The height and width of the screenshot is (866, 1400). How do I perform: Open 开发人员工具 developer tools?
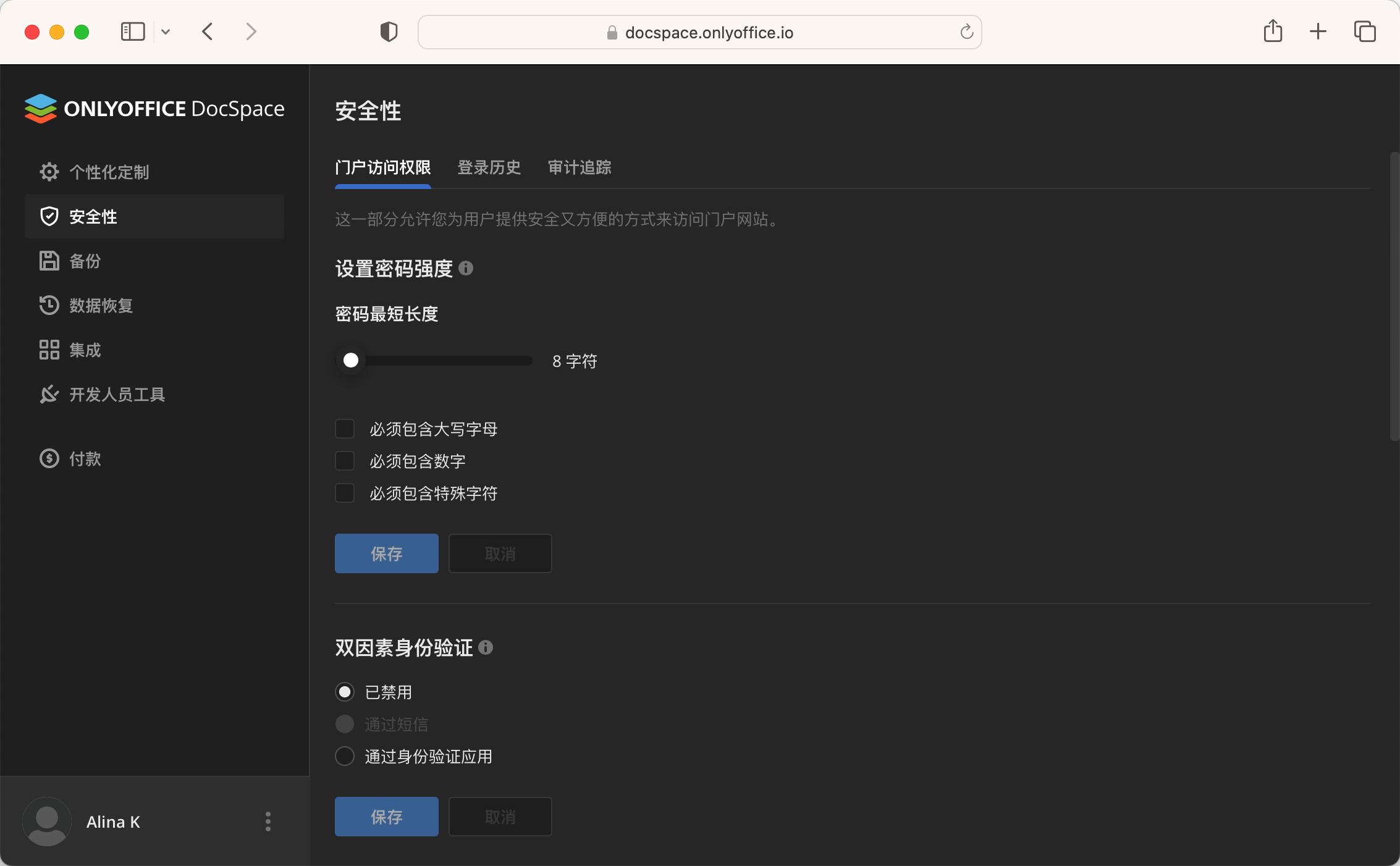pyautogui.click(x=117, y=395)
